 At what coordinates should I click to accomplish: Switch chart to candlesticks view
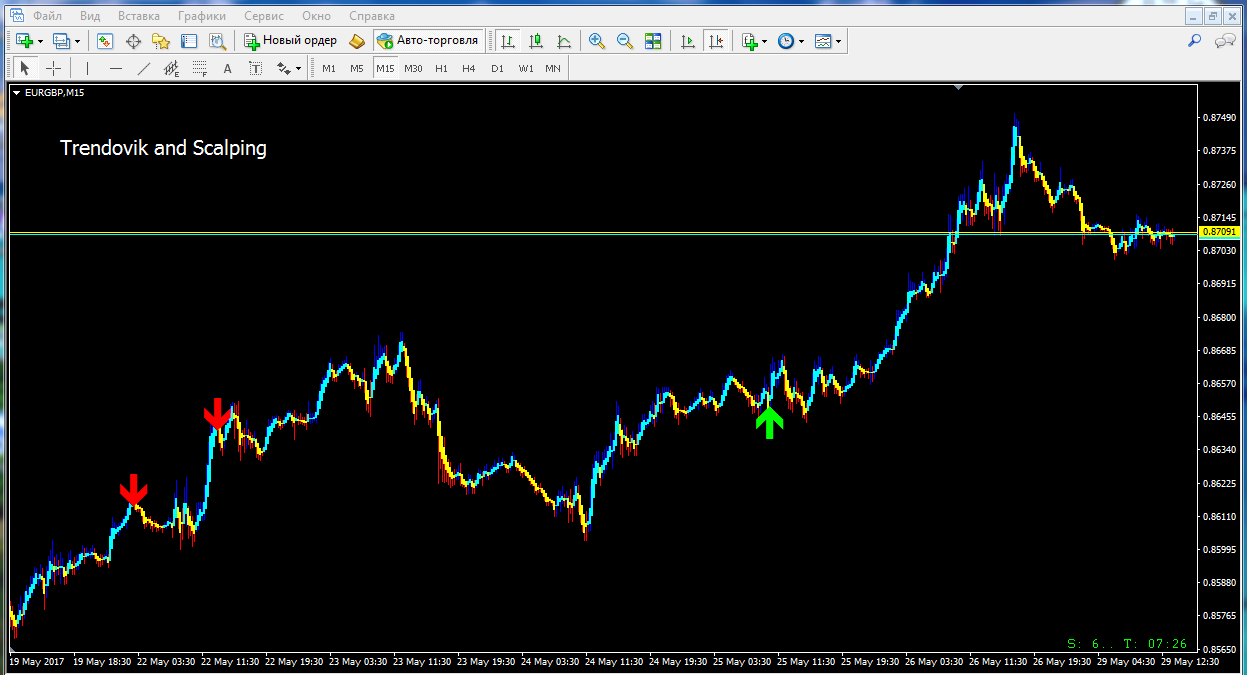click(536, 41)
